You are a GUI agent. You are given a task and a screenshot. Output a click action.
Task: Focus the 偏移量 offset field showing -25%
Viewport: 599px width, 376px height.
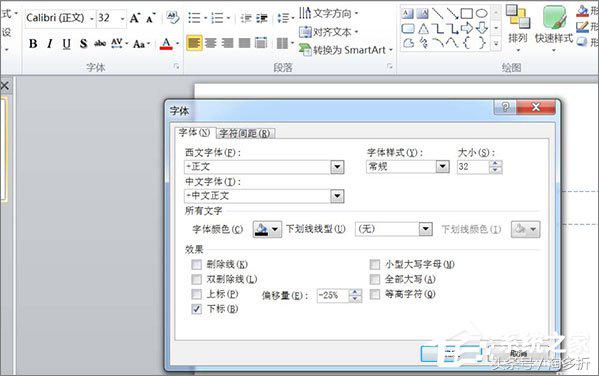pos(333,295)
